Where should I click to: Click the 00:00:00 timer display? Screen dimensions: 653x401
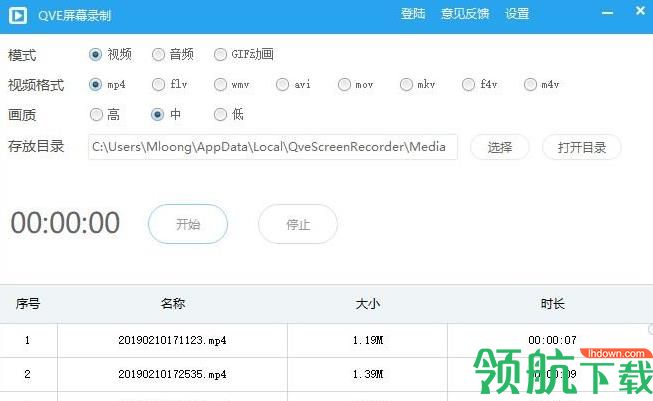[65, 223]
